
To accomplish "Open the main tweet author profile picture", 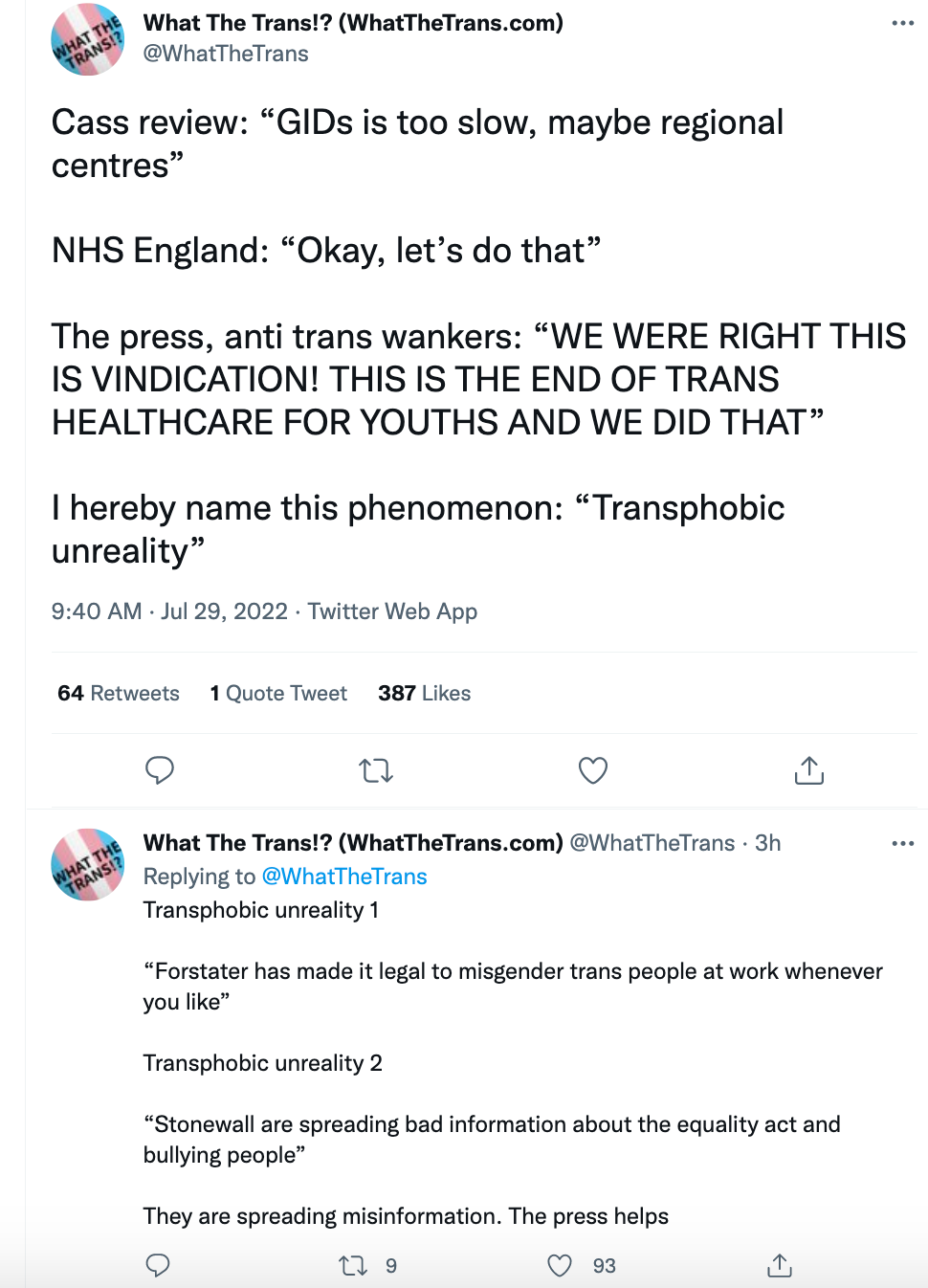I will tap(87, 39).
